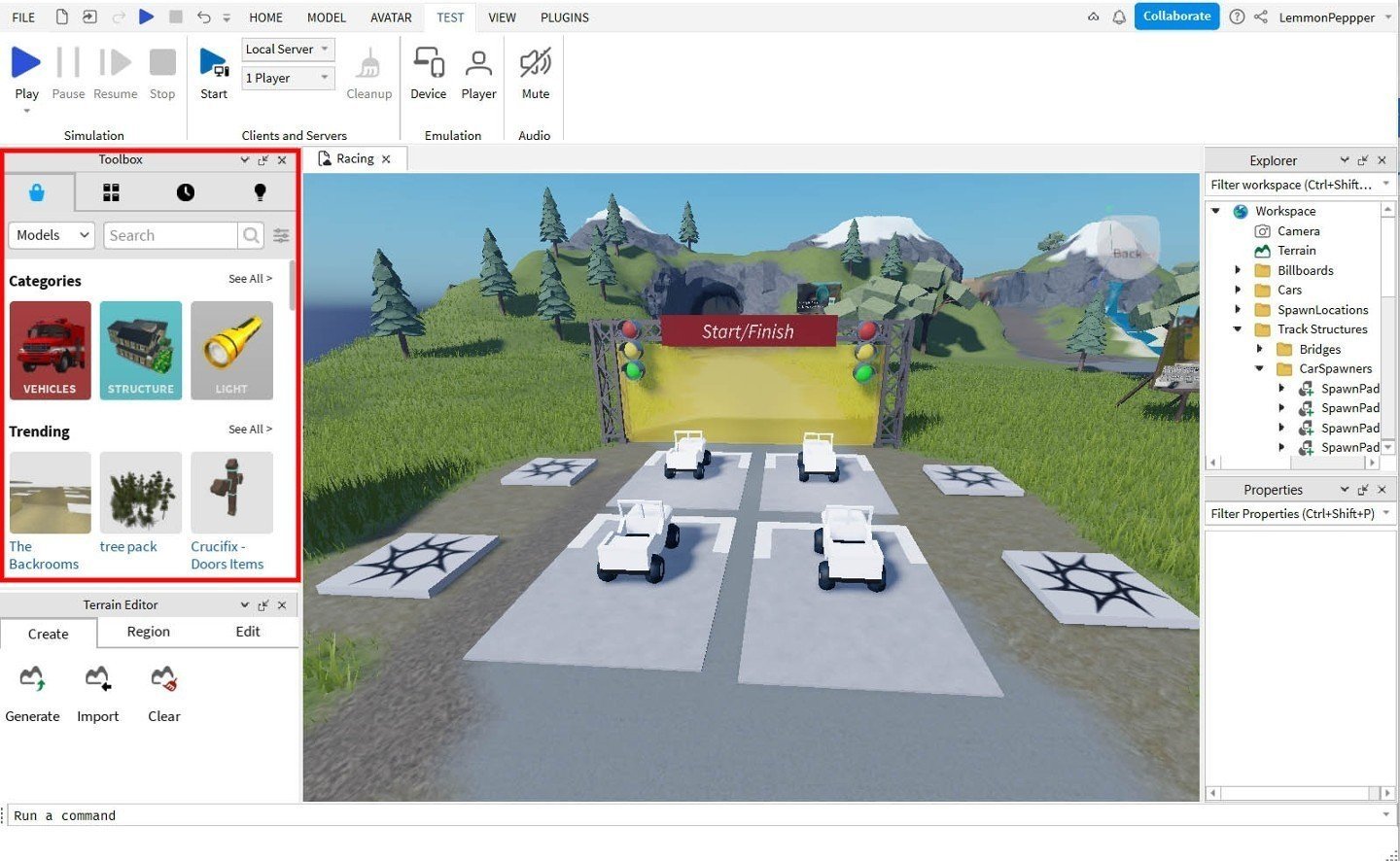Image resolution: width=1400 pixels, height=861 pixels.
Task: Select Camera in the Explorer
Action: coord(1298,231)
